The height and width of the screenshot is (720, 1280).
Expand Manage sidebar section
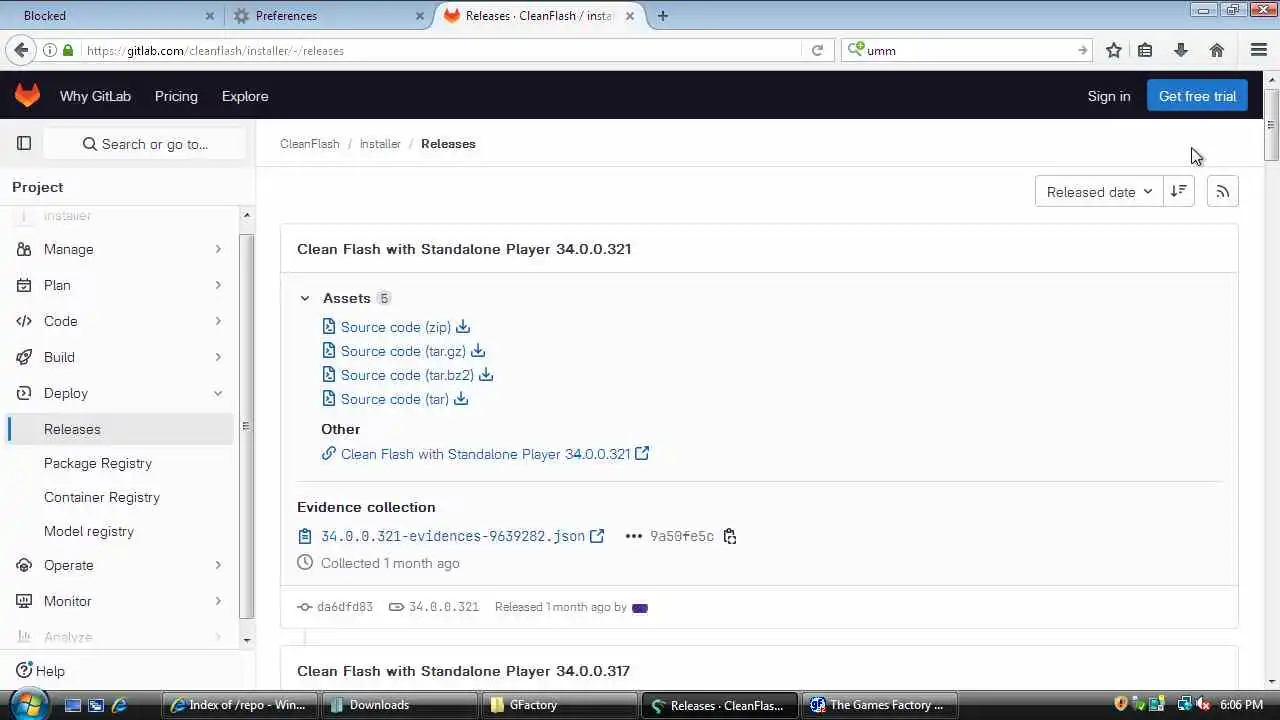tap(120, 249)
